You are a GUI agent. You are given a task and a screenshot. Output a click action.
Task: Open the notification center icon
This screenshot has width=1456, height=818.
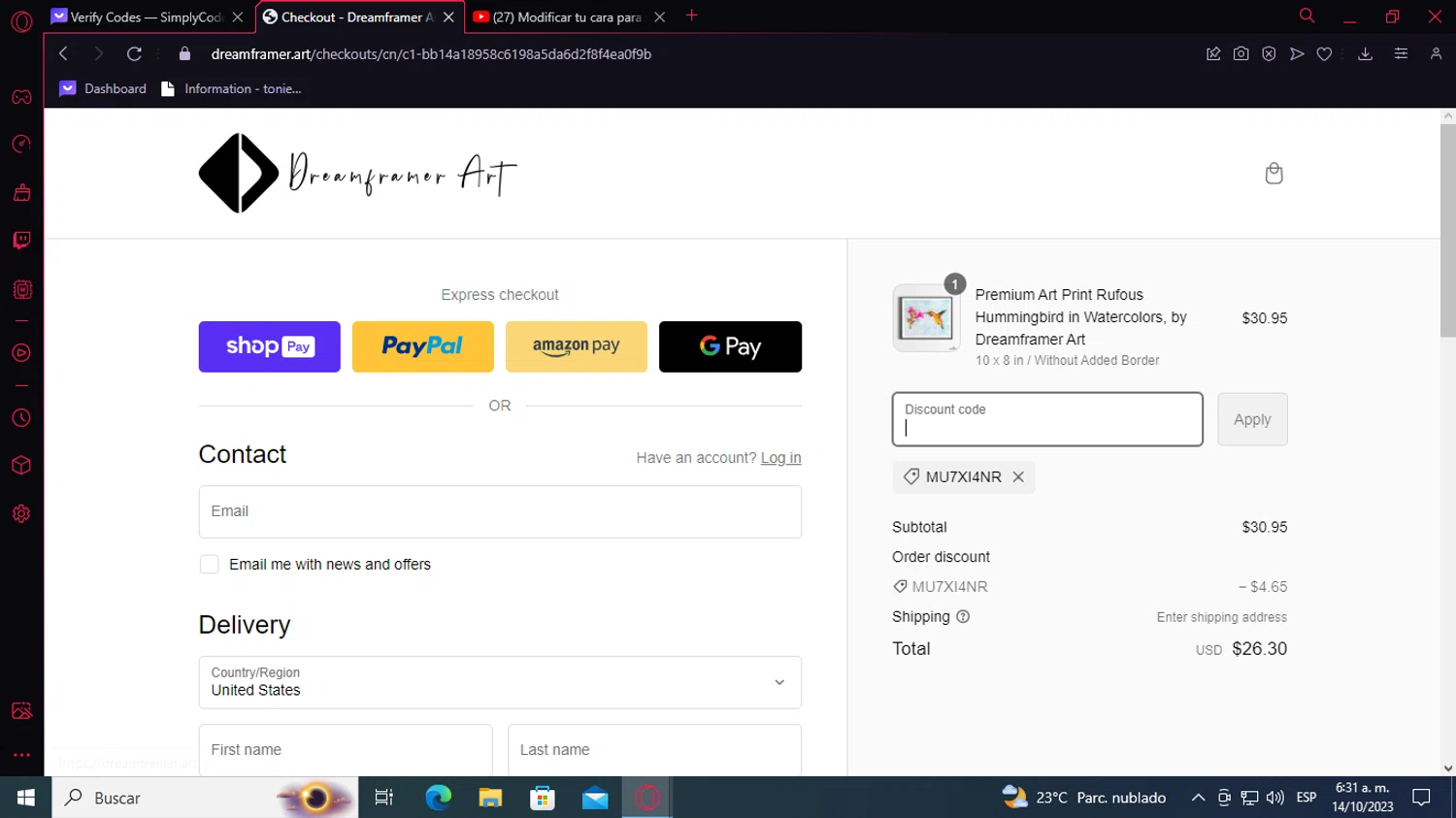[x=1422, y=798]
